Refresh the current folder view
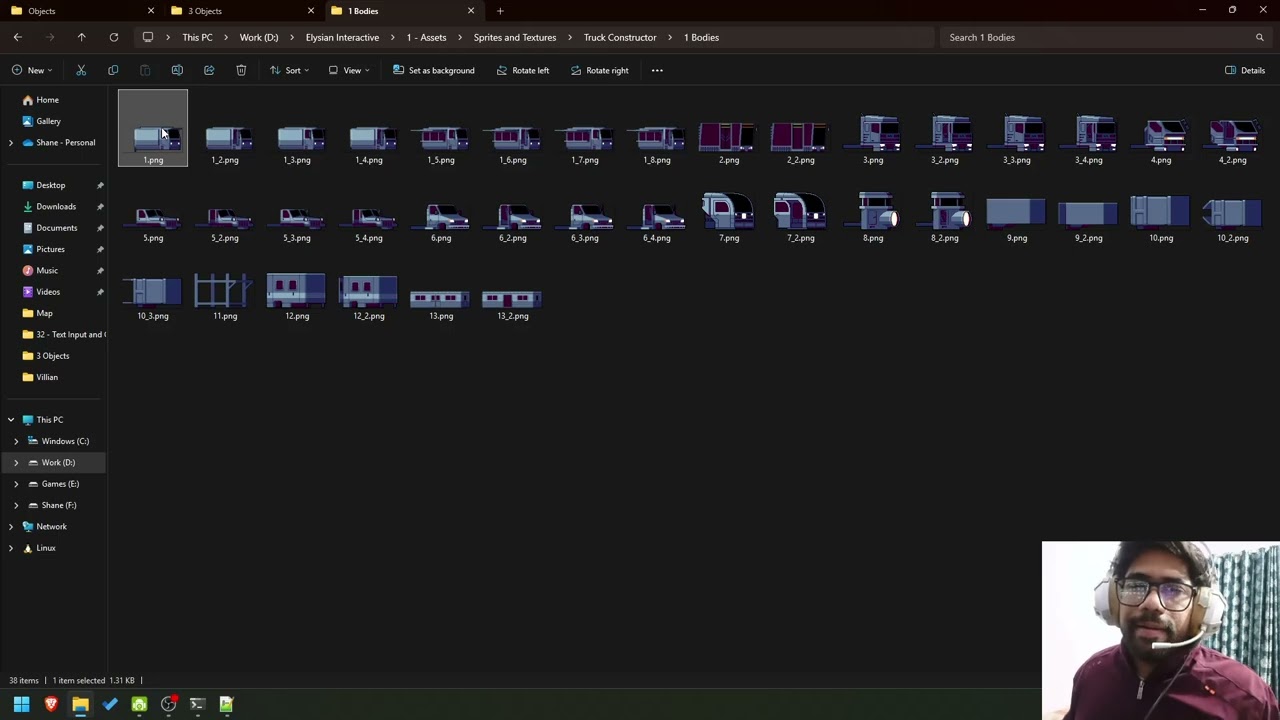The width and height of the screenshot is (1280, 720). [113, 37]
